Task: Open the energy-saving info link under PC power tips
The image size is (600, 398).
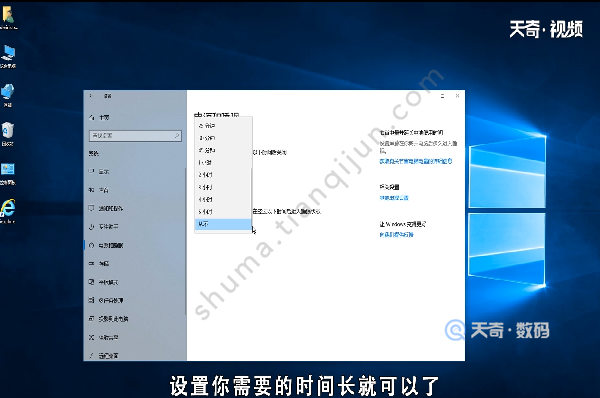Action: point(416,161)
